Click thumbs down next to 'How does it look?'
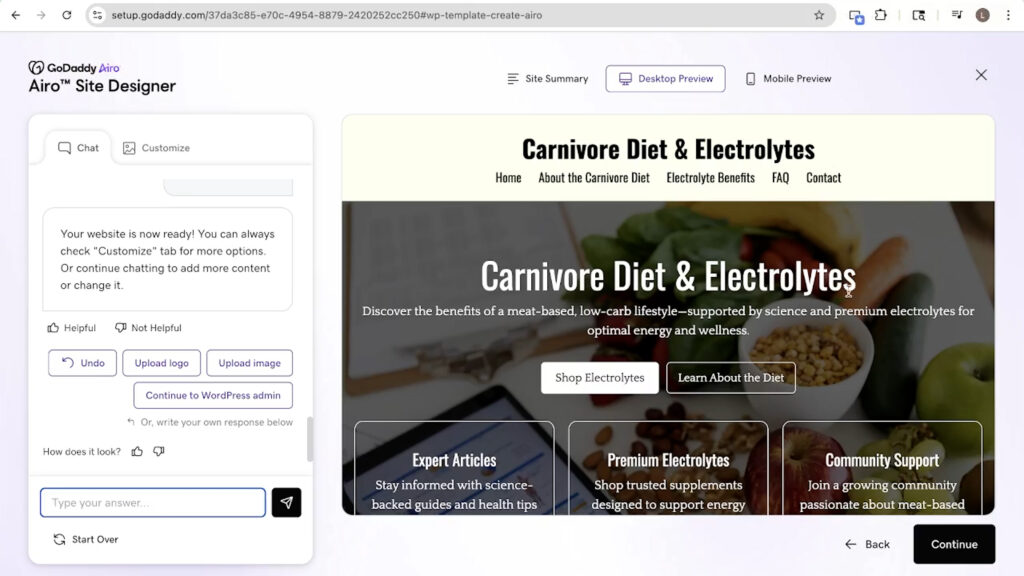This screenshot has height=576, width=1024. pyautogui.click(x=158, y=452)
